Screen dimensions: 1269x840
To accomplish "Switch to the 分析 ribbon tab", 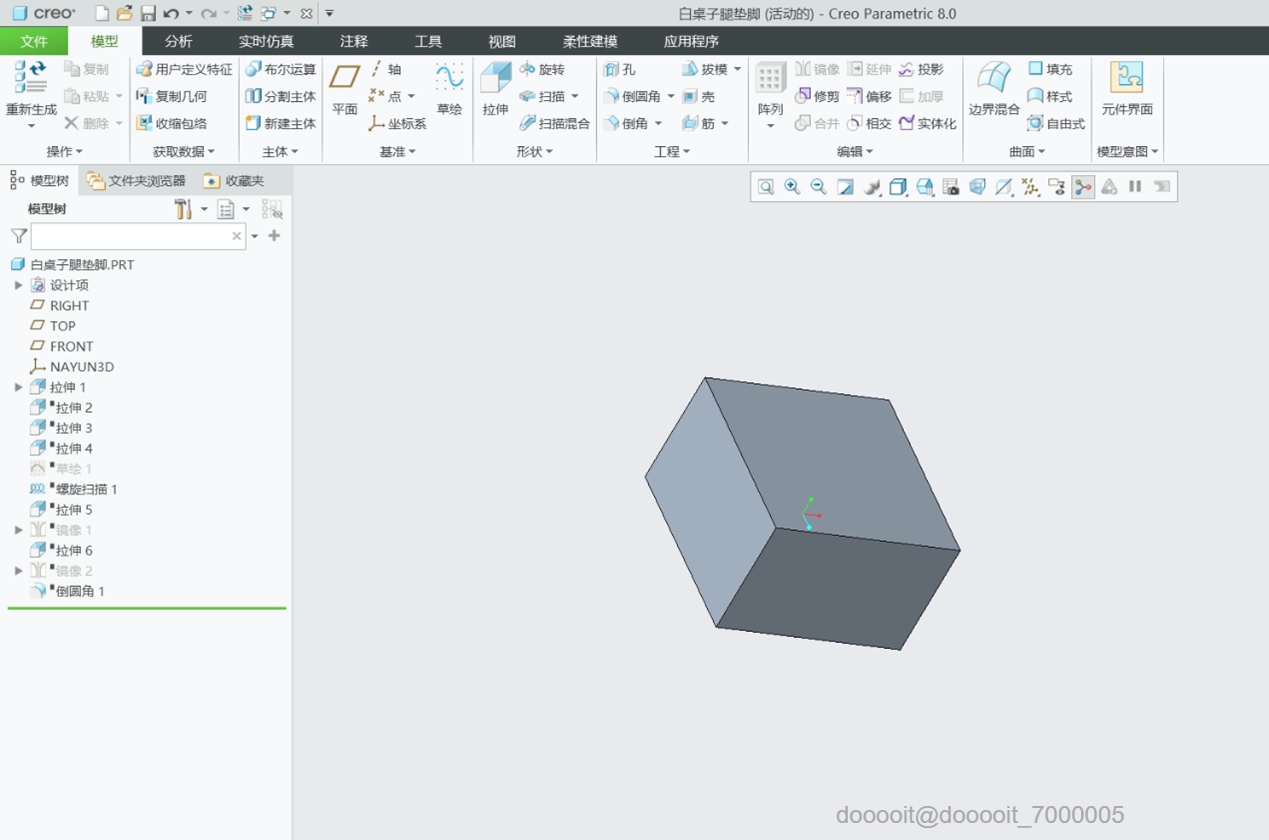I will (x=178, y=41).
